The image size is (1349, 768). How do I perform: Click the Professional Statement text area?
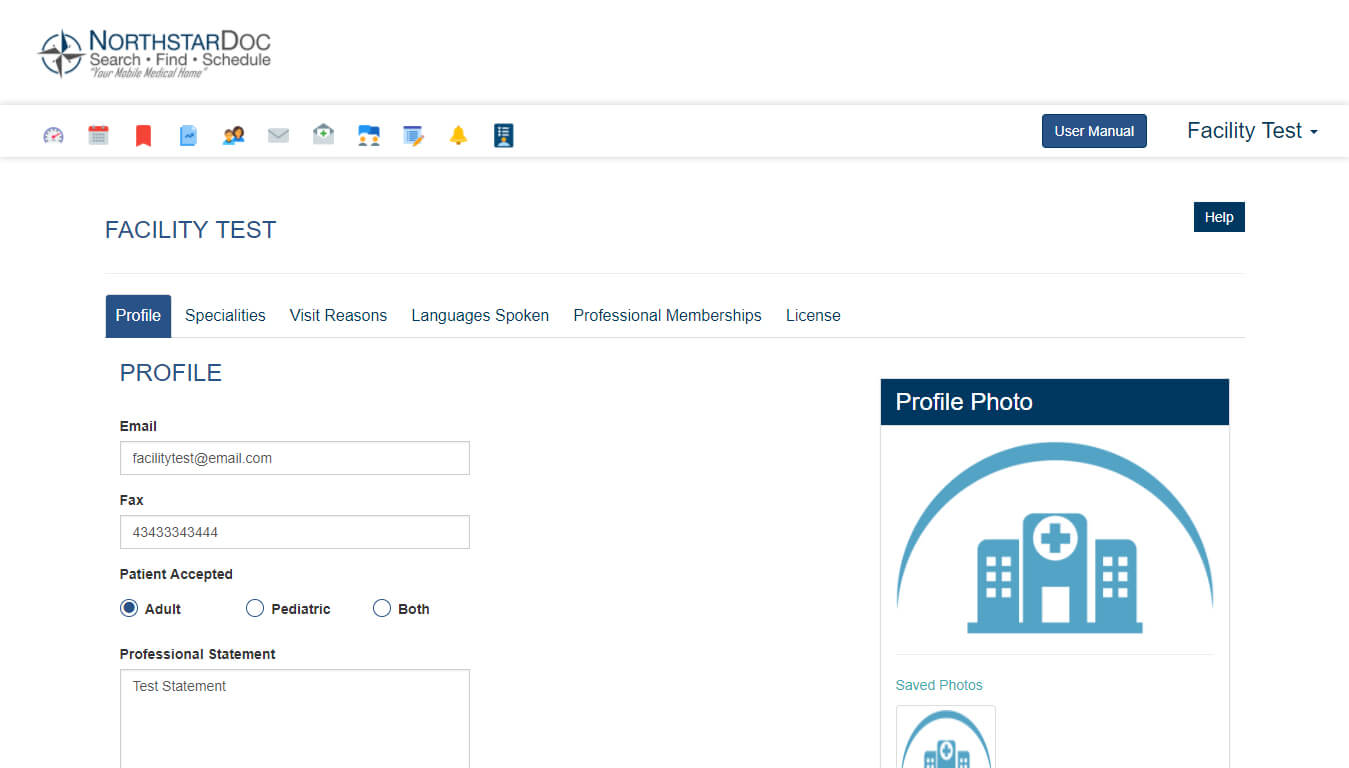click(295, 718)
